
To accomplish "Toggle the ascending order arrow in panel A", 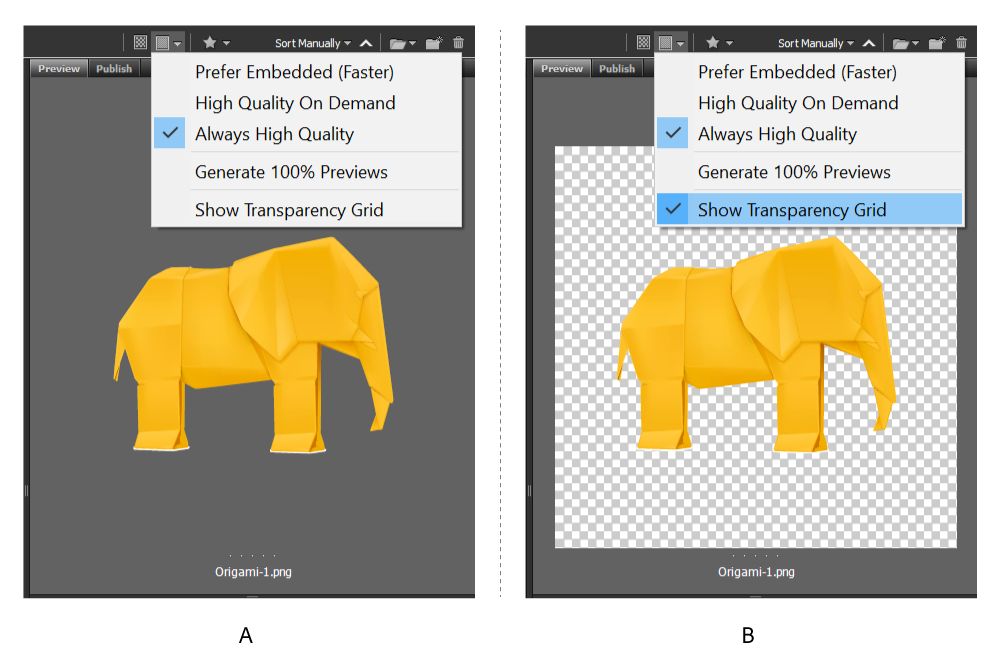I will click(366, 43).
